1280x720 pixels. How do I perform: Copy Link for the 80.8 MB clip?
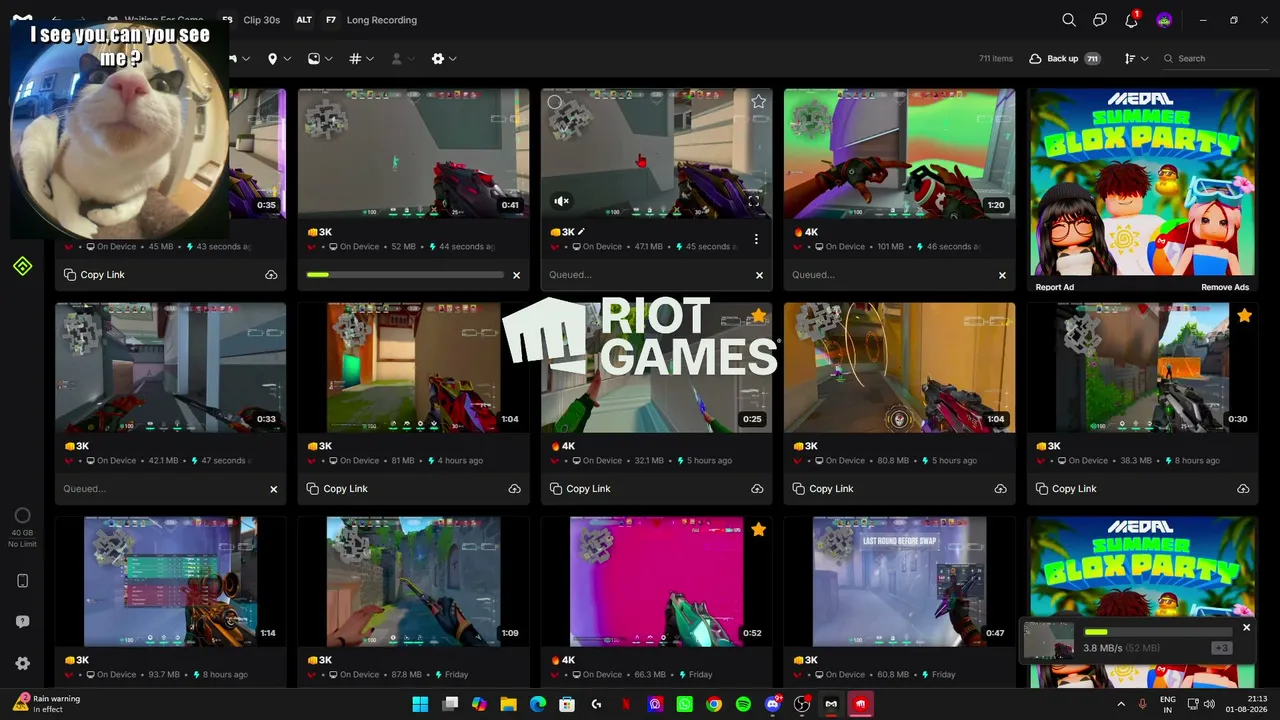pyautogui.click(x=823, y=489)
